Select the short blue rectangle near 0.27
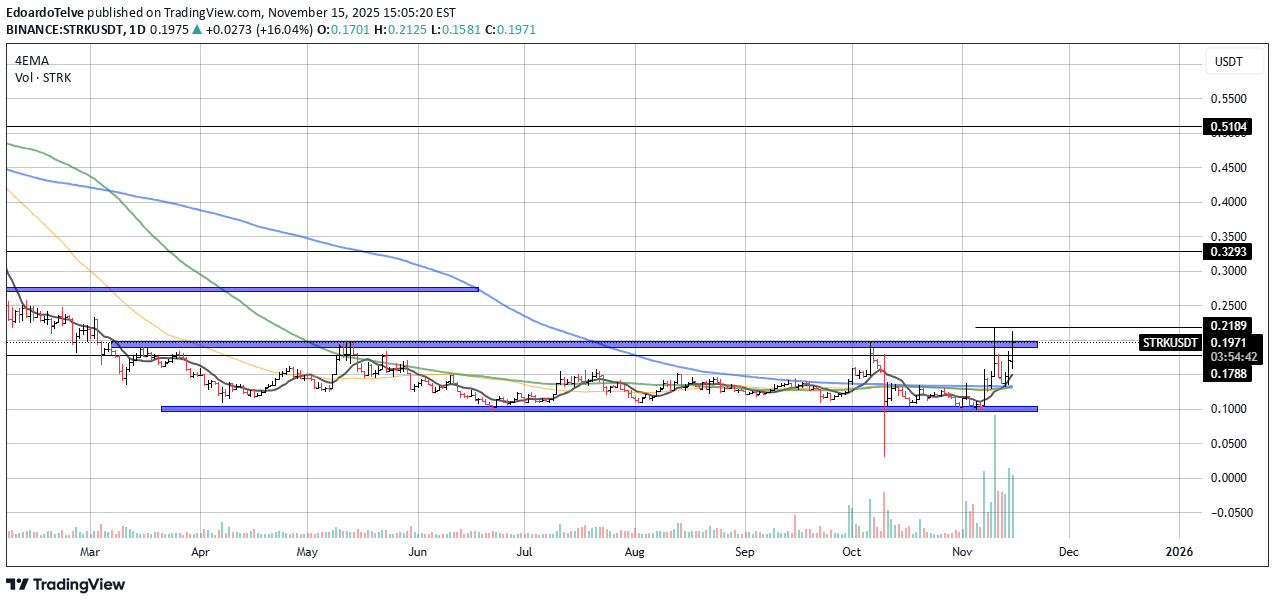This screenshot has height=603, width=1275. pos(242,289)
